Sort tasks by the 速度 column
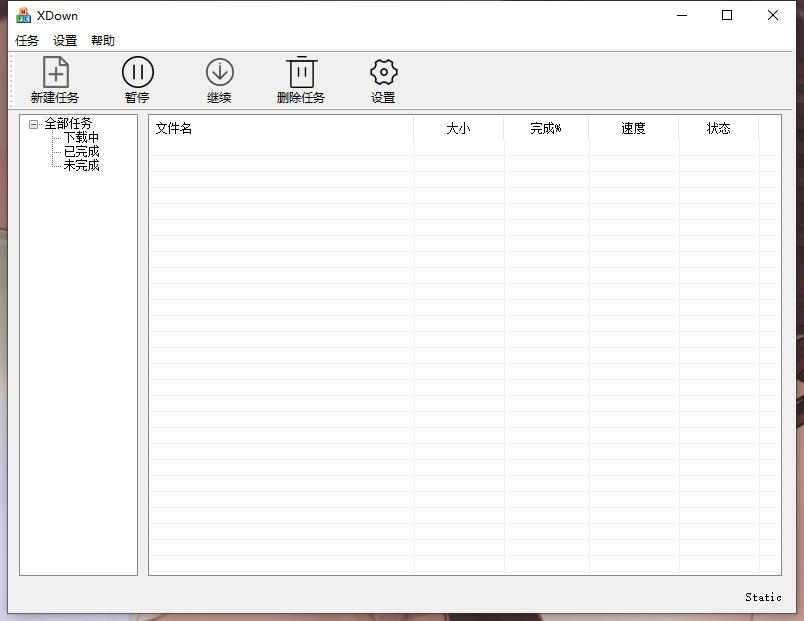Viewport: 804px width, 621px height. (x=633, y=129)
